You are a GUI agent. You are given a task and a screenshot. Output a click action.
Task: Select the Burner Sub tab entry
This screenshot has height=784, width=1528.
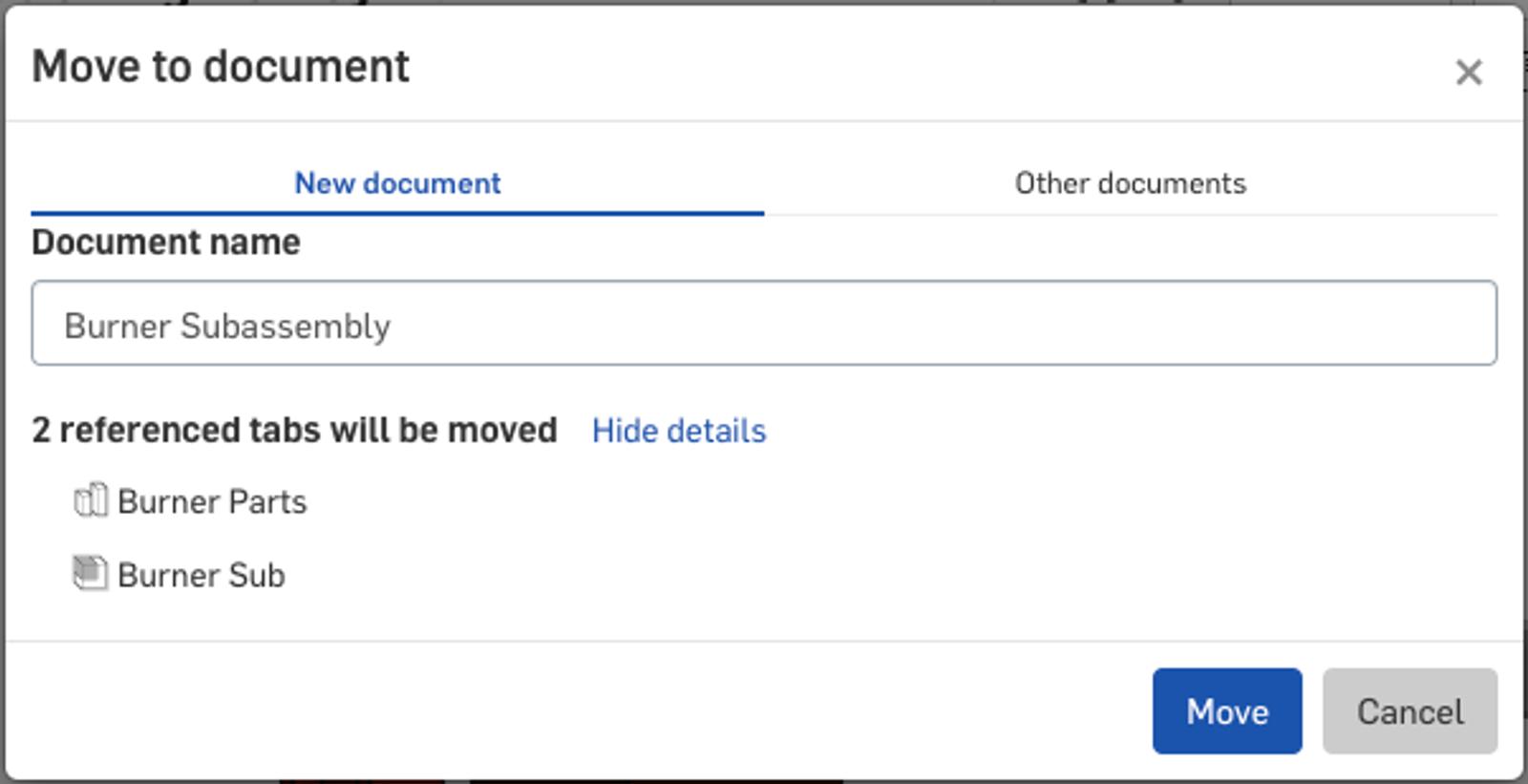coord(201,575)
